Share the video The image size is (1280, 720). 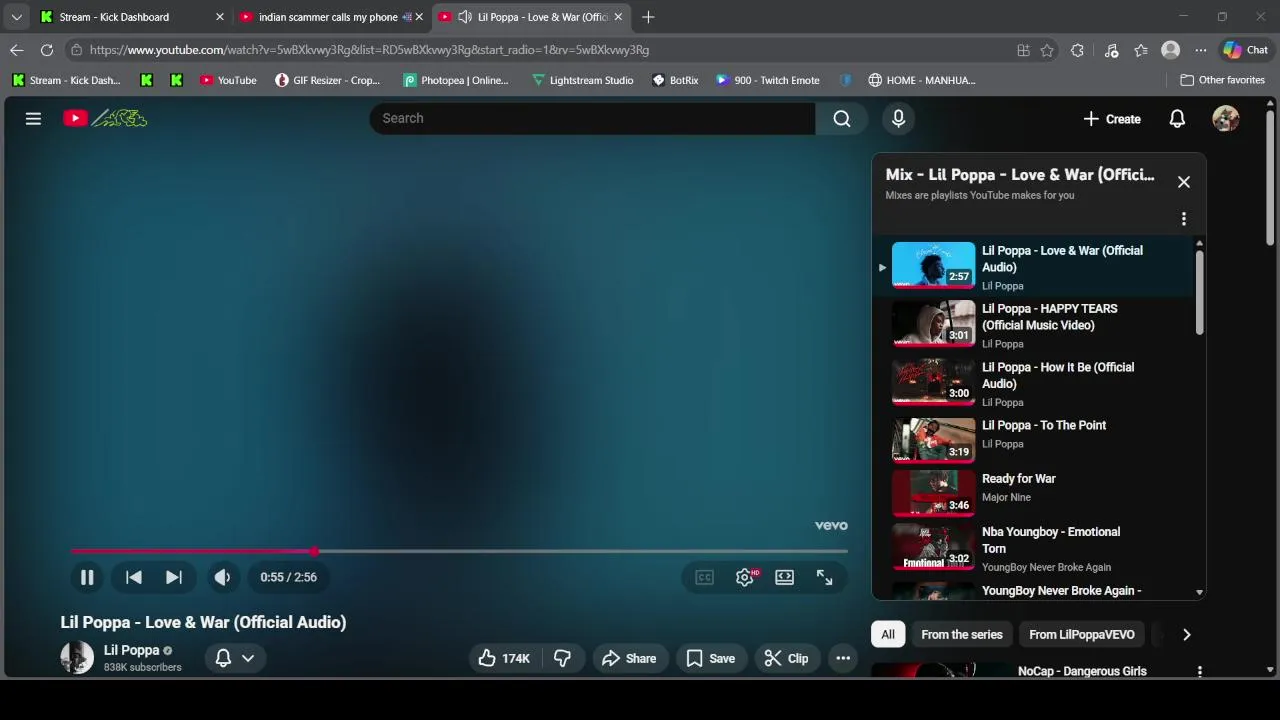[629, 658]
